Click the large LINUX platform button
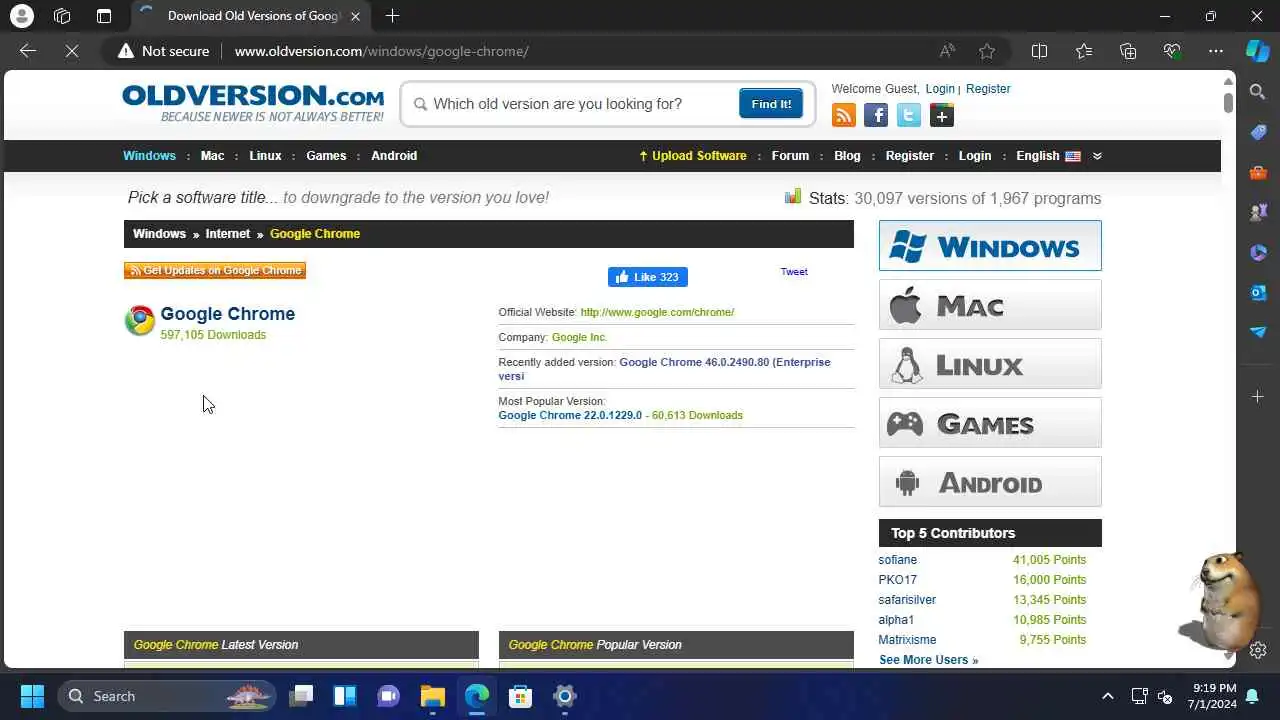 (990, 364)
